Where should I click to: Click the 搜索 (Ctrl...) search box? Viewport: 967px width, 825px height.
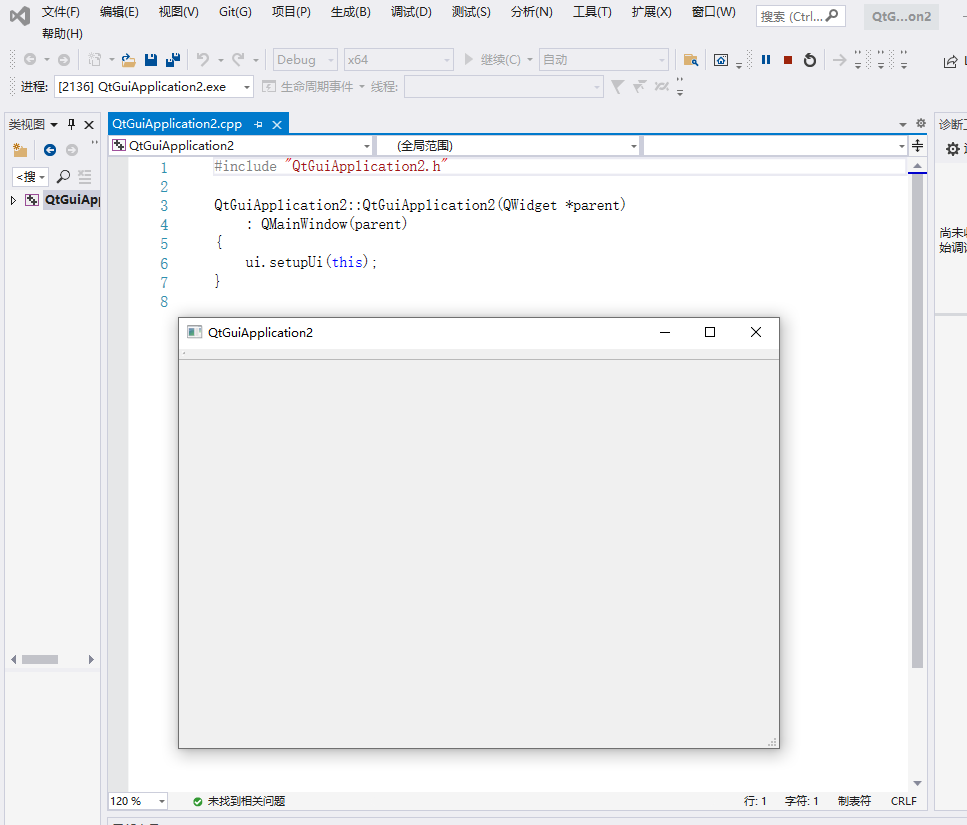800,17
